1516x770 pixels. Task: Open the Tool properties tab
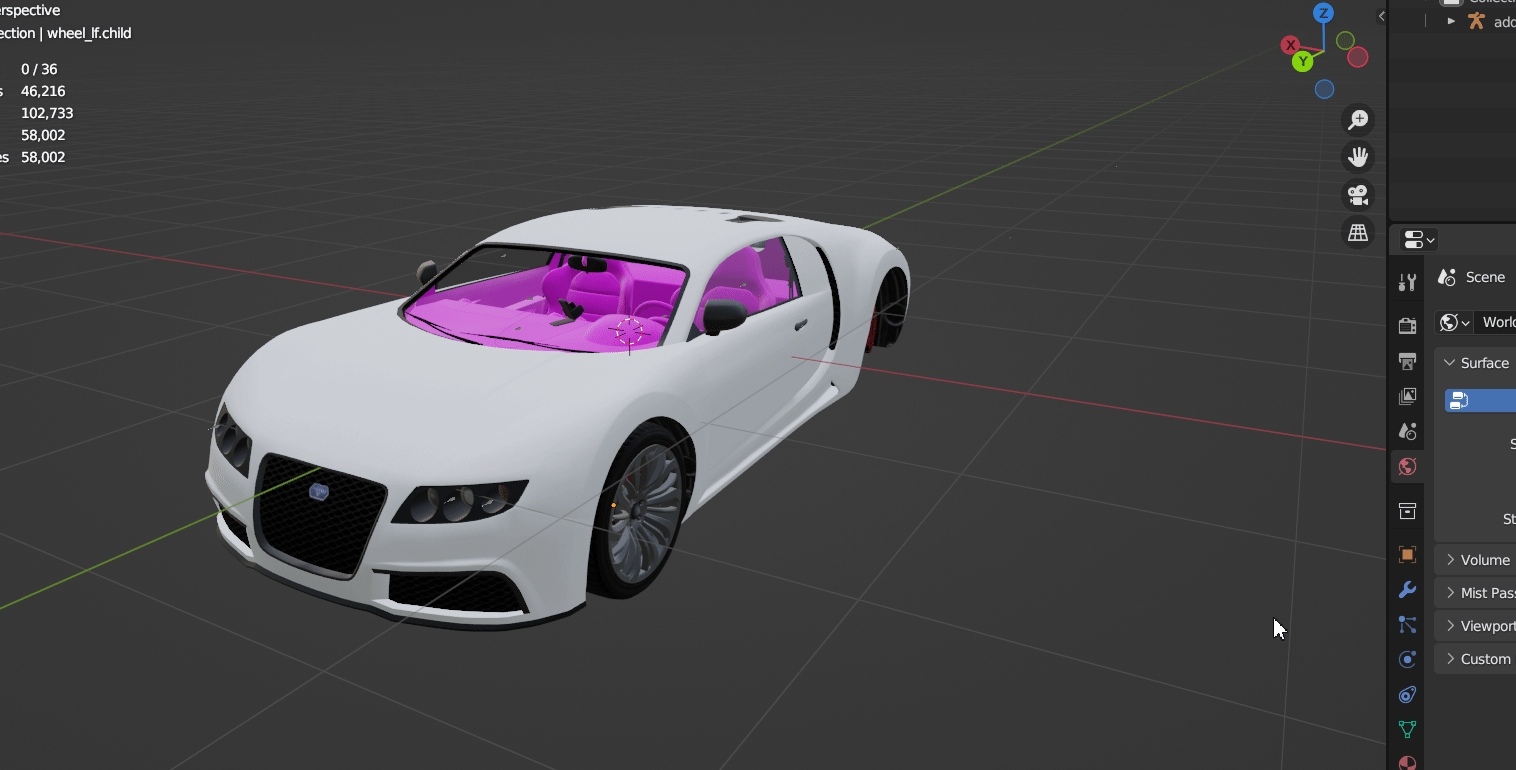pyautogui.click(x=1407, y=283)
